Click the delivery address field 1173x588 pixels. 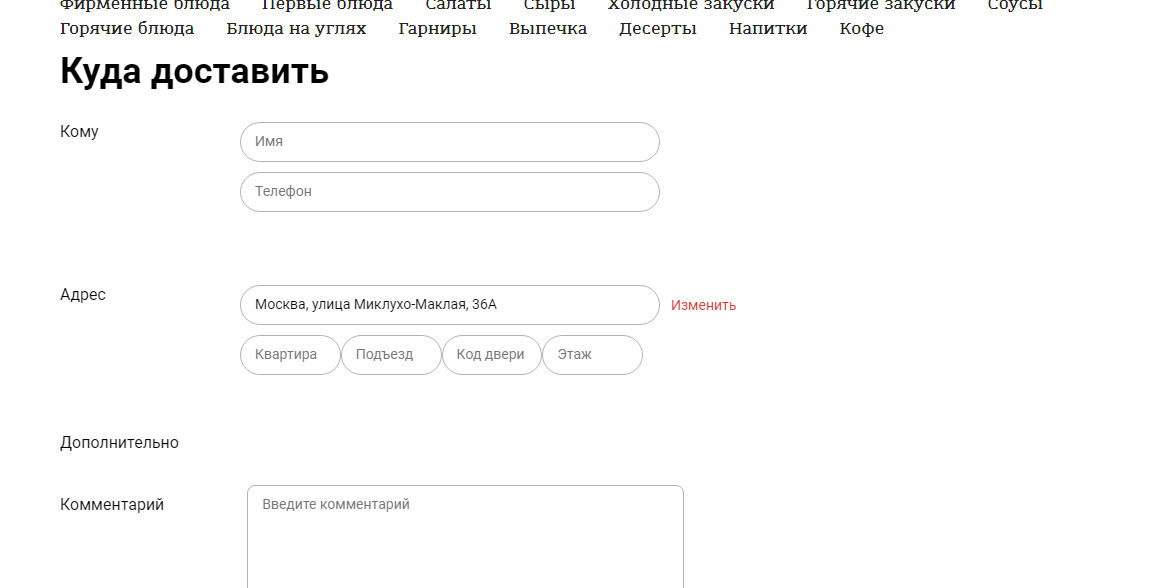(x=449, y=305)
